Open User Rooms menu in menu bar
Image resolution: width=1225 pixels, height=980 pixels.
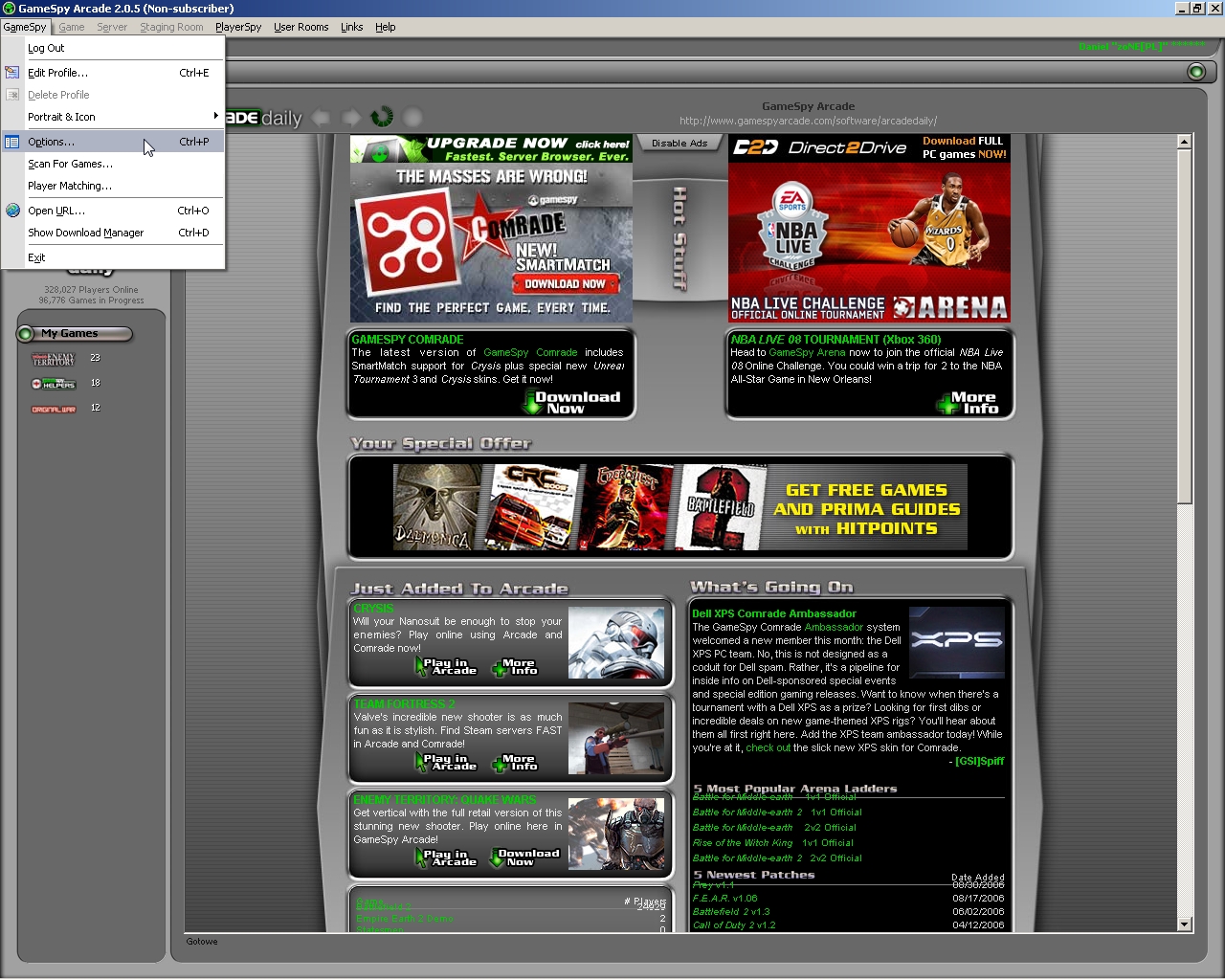pyautogui.click(x=301, y=27)
